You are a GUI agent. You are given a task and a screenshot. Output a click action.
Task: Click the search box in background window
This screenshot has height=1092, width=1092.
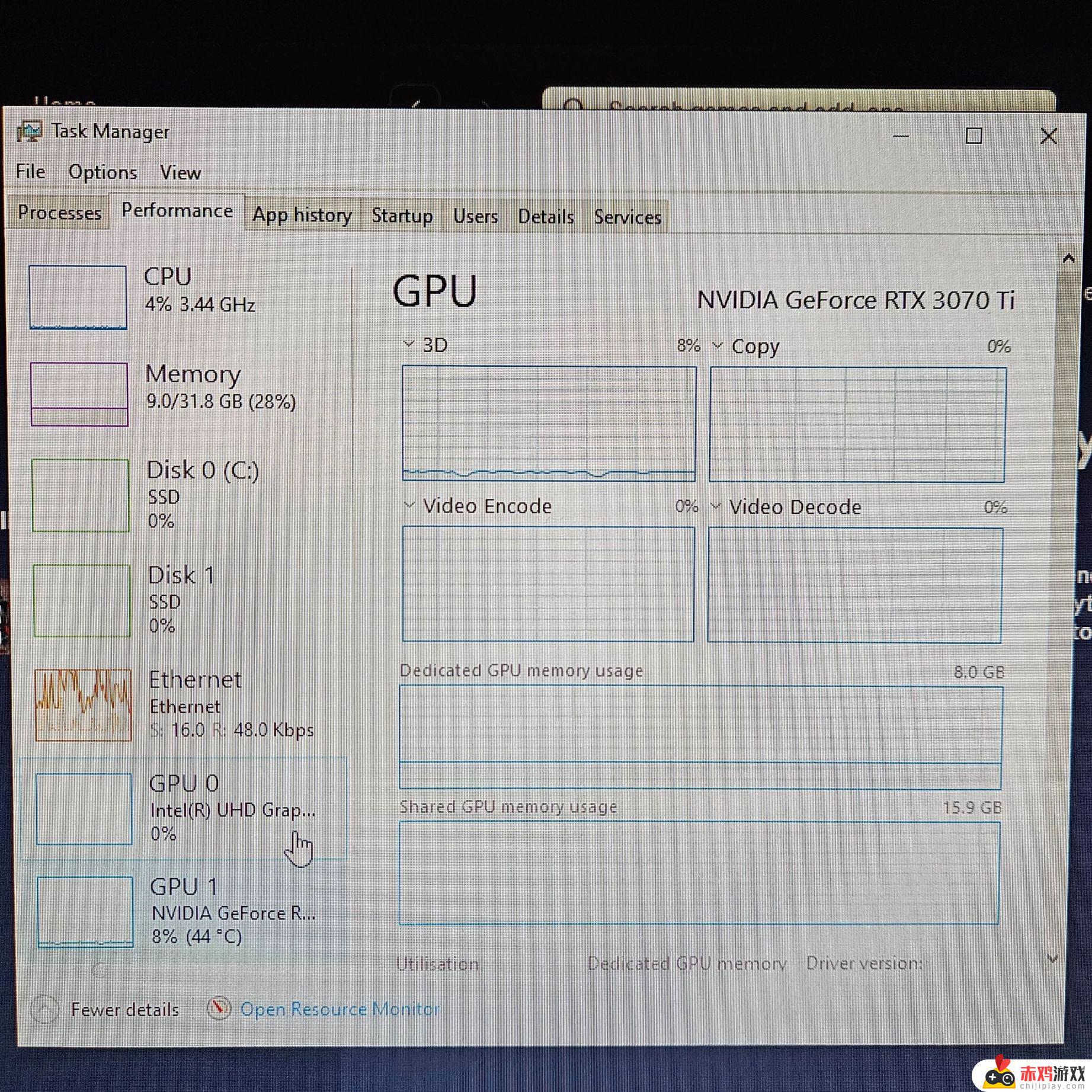(799, 100)
